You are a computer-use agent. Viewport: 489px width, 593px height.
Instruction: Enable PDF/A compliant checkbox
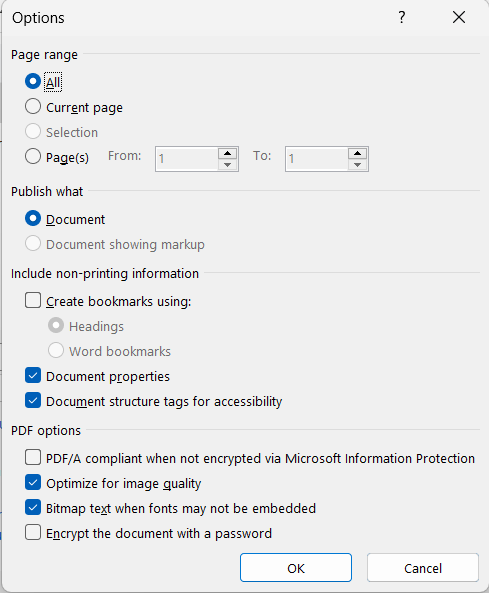(x=33, y=457)
